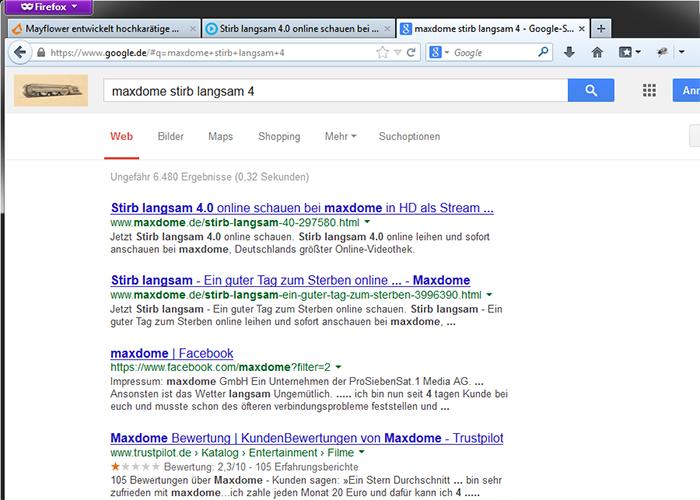
Task: Switch to the Mayflower entwickelt hochkarätige tab
Action: coord(104,29)
